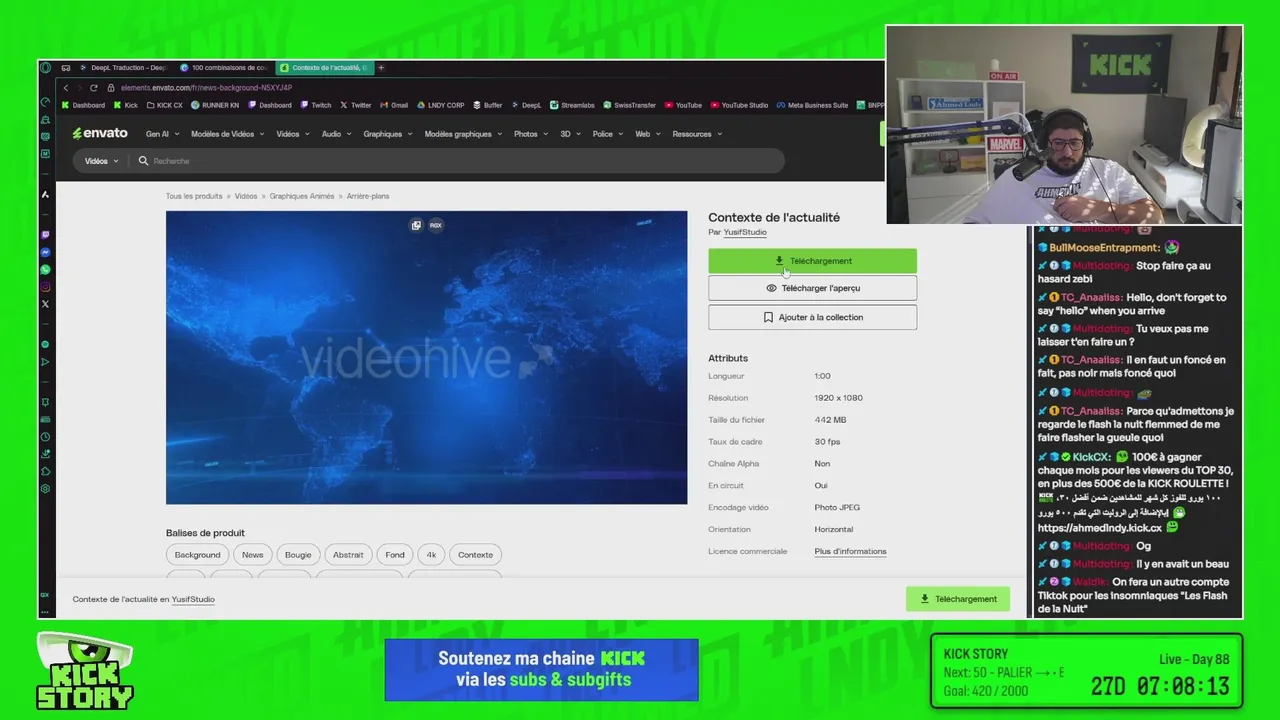
Task: Open the Gmail bookmark
Action: pos(394,105)
